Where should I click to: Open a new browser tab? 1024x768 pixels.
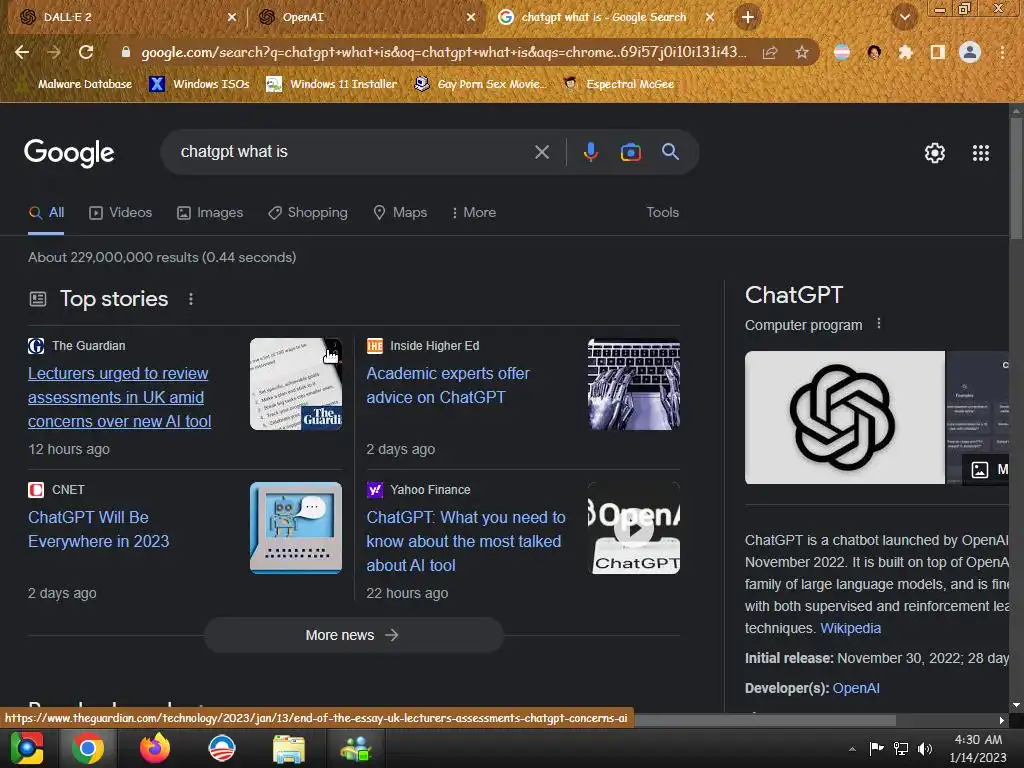pyautogui.click(x=748, y=17)
